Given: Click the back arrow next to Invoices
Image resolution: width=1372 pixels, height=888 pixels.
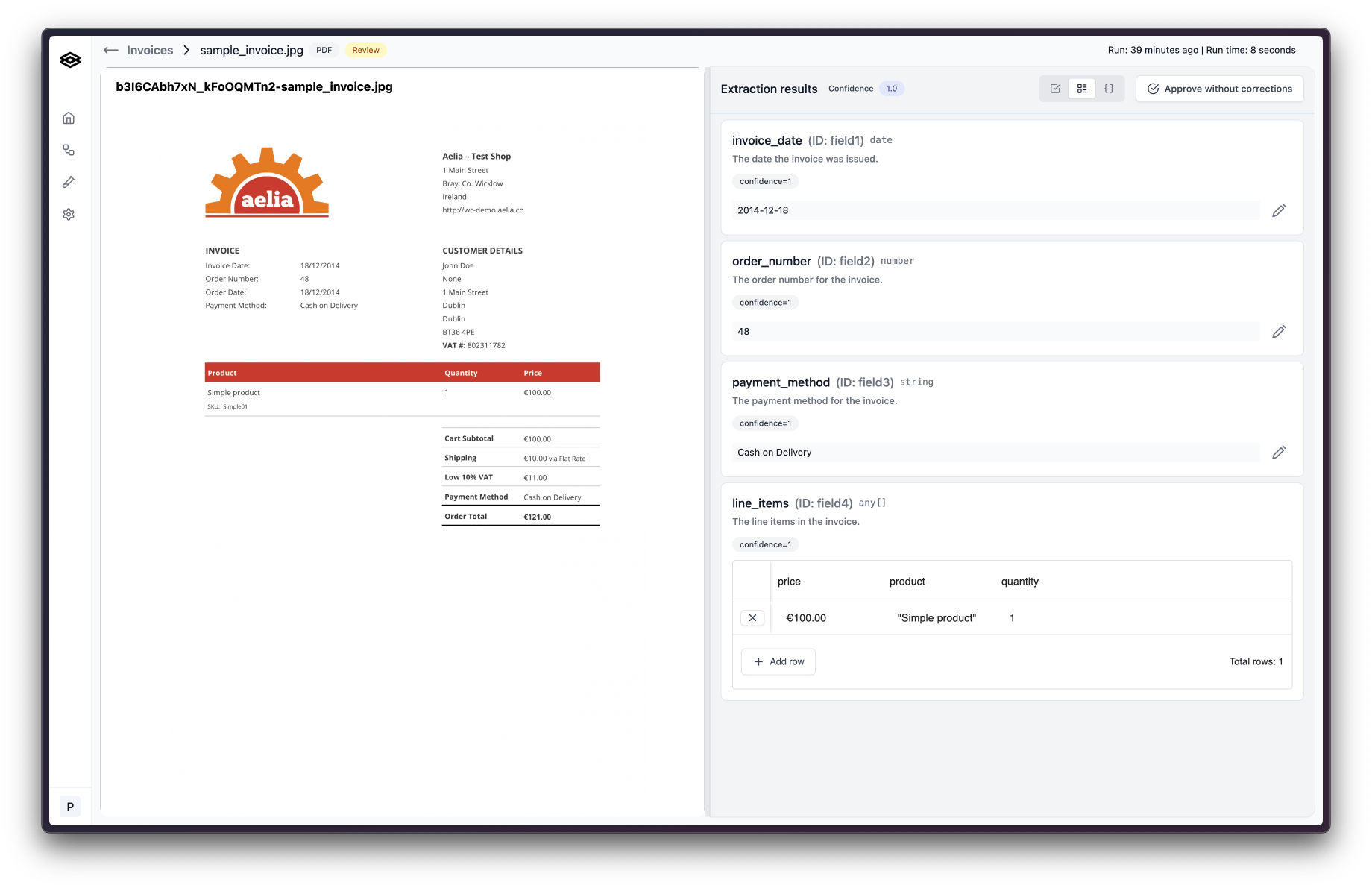Looking at the screenshot, I should point(111,51).
